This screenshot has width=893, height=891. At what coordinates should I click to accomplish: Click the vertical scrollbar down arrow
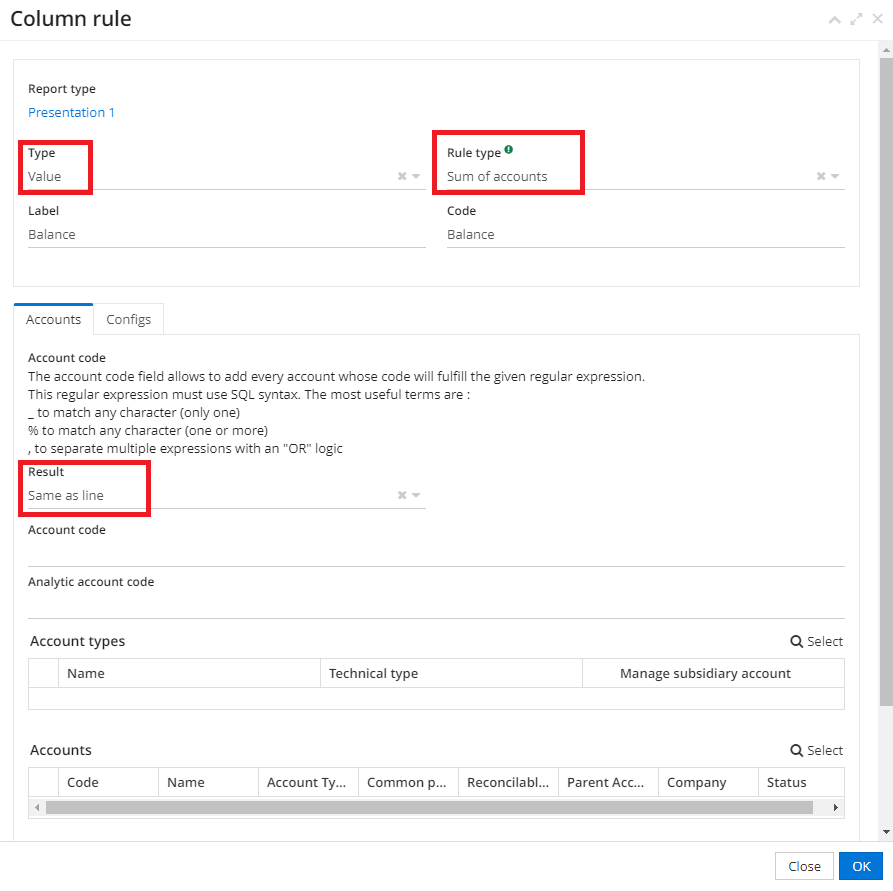[886, 832]
